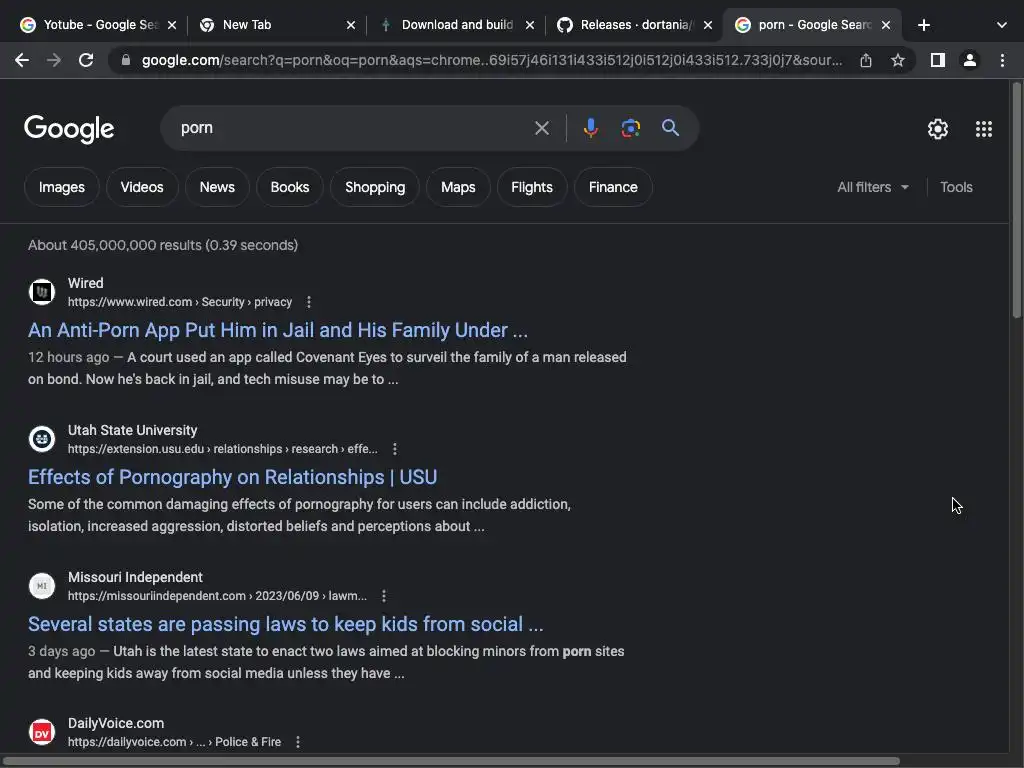Image resolution: width=1024 pixels, height=768 pixels.
Task: Open the Chrome three-dot menu
Action: coord(1002,60)
